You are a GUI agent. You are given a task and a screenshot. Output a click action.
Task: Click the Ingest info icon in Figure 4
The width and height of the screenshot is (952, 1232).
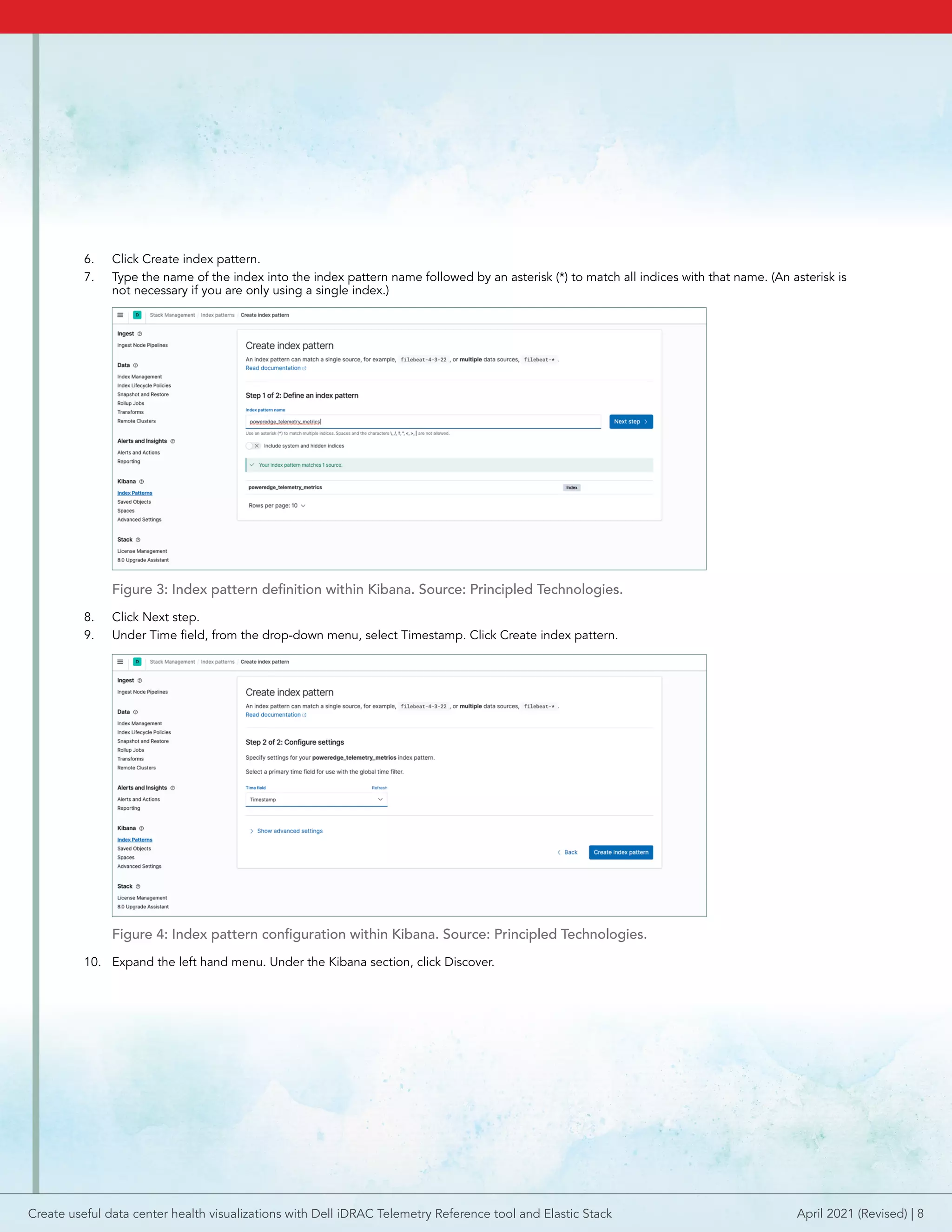click(140, 680)
